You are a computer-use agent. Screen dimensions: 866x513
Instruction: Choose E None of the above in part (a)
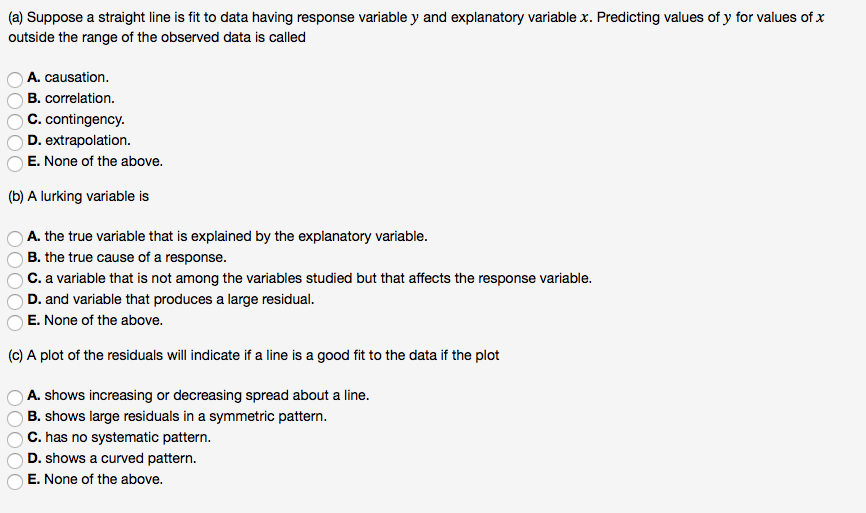tap(15, 163)
